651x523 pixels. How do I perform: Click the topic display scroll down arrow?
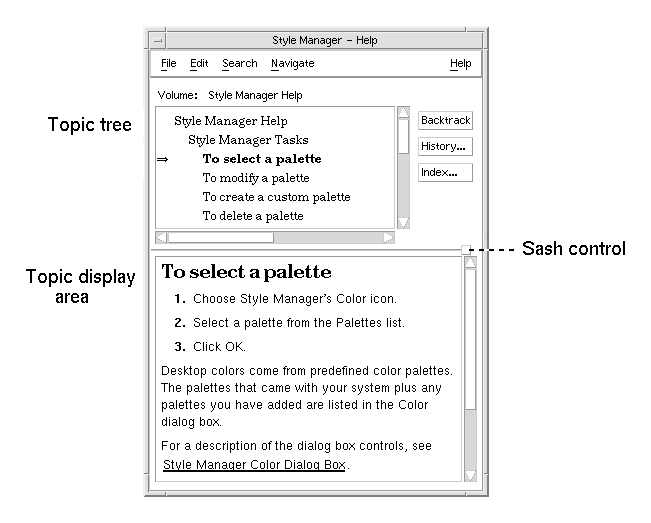point(470,476)
